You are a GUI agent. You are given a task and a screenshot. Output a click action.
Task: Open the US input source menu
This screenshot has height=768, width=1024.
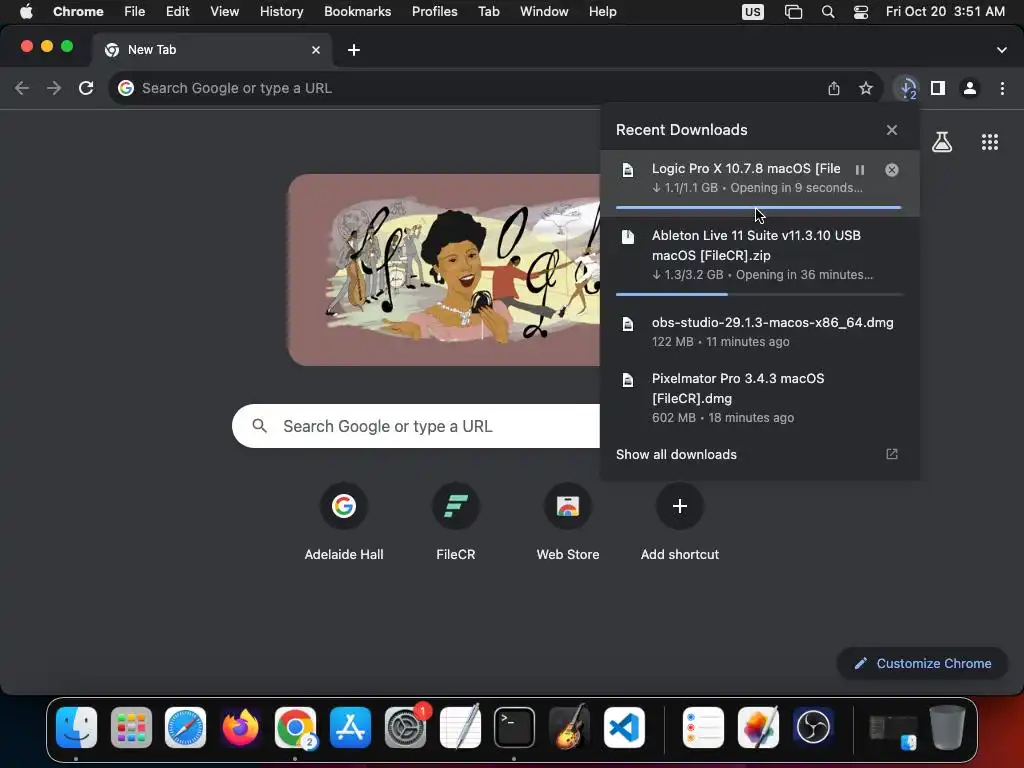752,12
